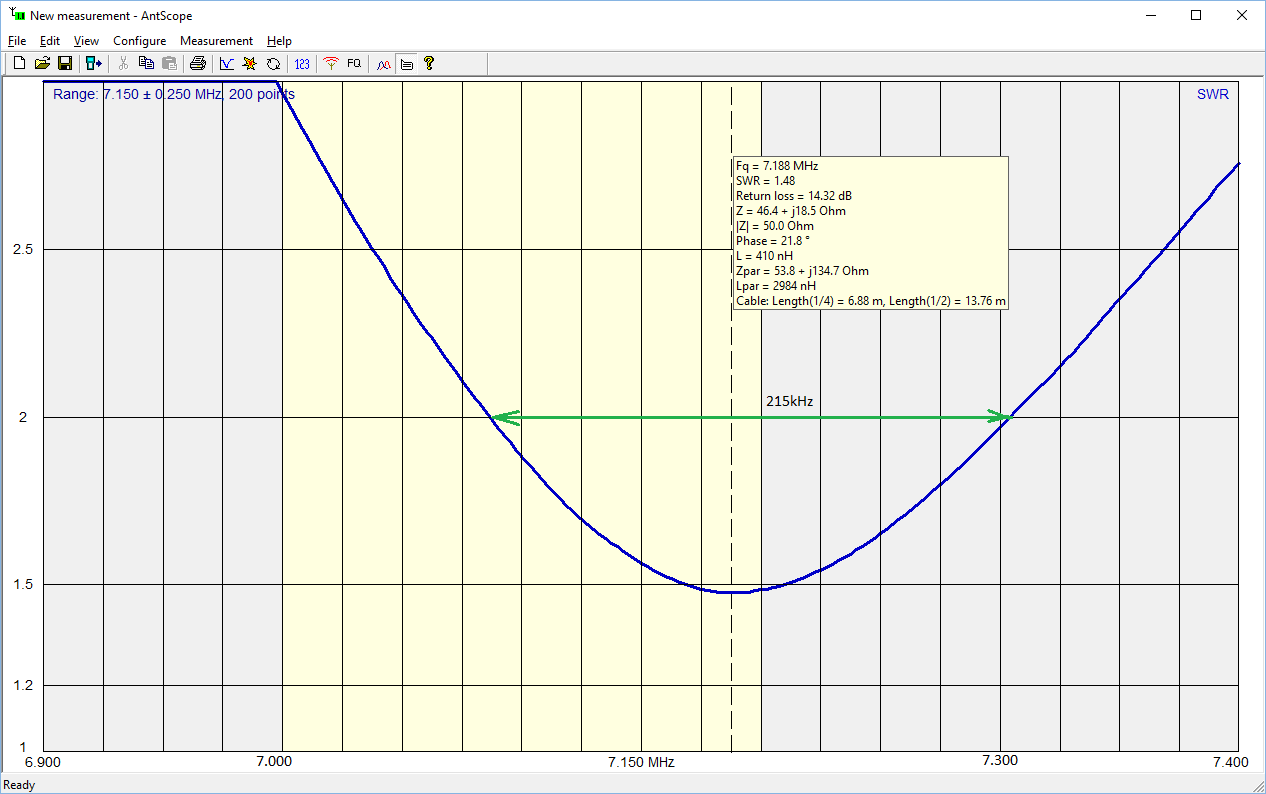1266x794 pixels.
Task: Click the circular arrows refresh icon
Action: click(273, 64)
